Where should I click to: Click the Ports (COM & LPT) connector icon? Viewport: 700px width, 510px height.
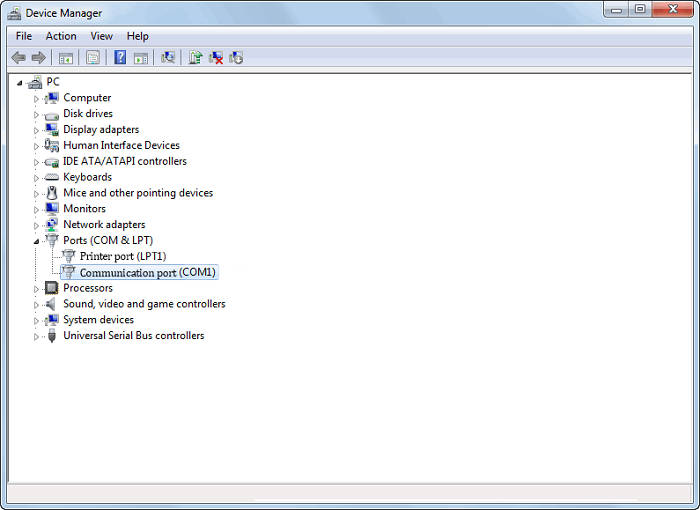tap(52, 240)
